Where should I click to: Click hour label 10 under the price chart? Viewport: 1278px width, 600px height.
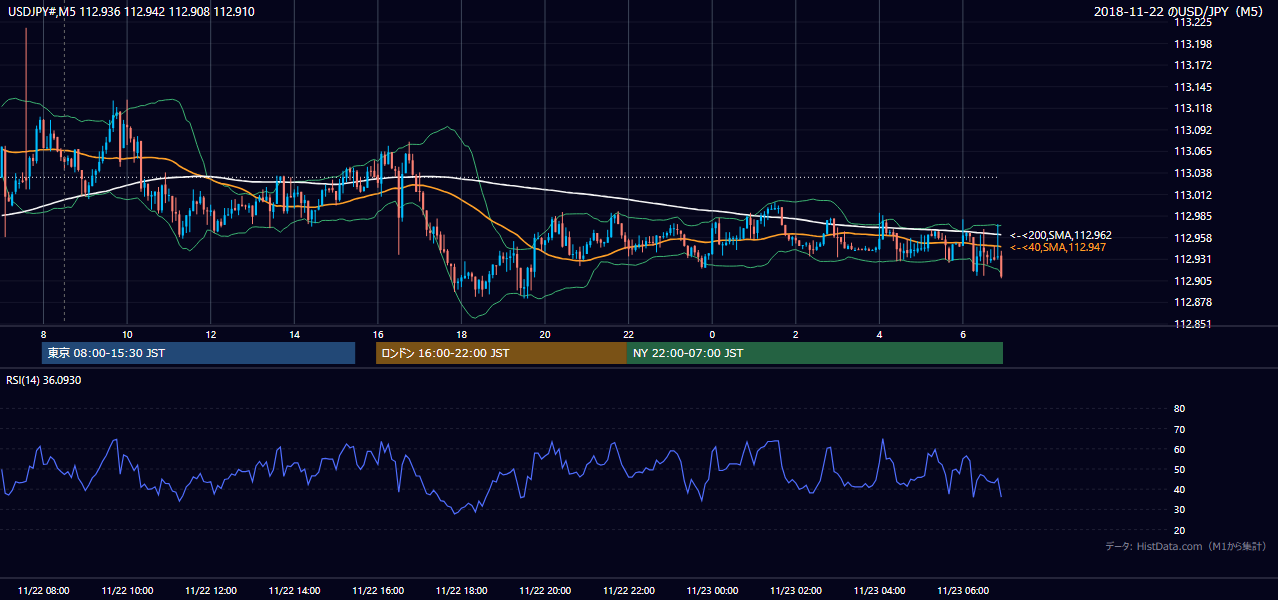click(127, 334)
